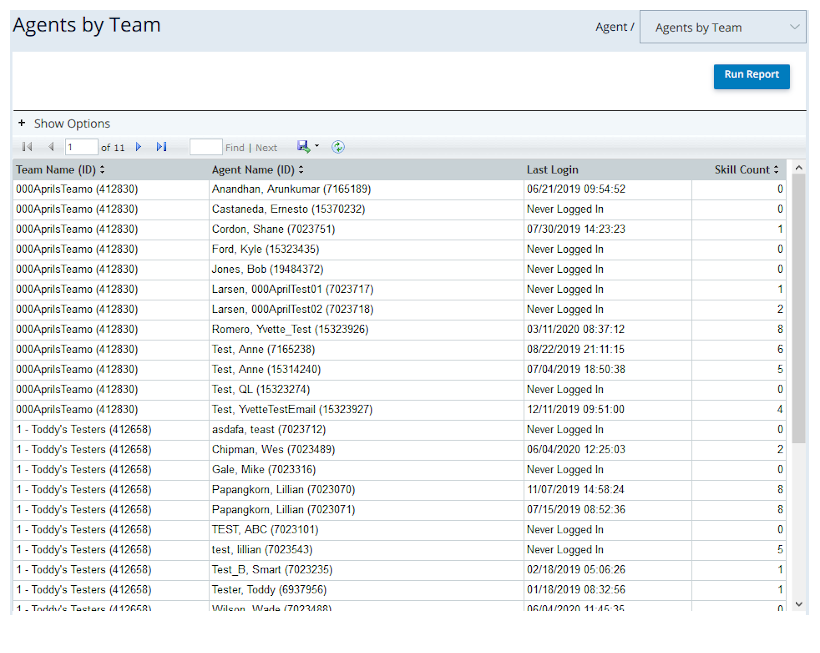
Task: Select Papangkorn, Lillian (7023071)
Action: [283, 509]
